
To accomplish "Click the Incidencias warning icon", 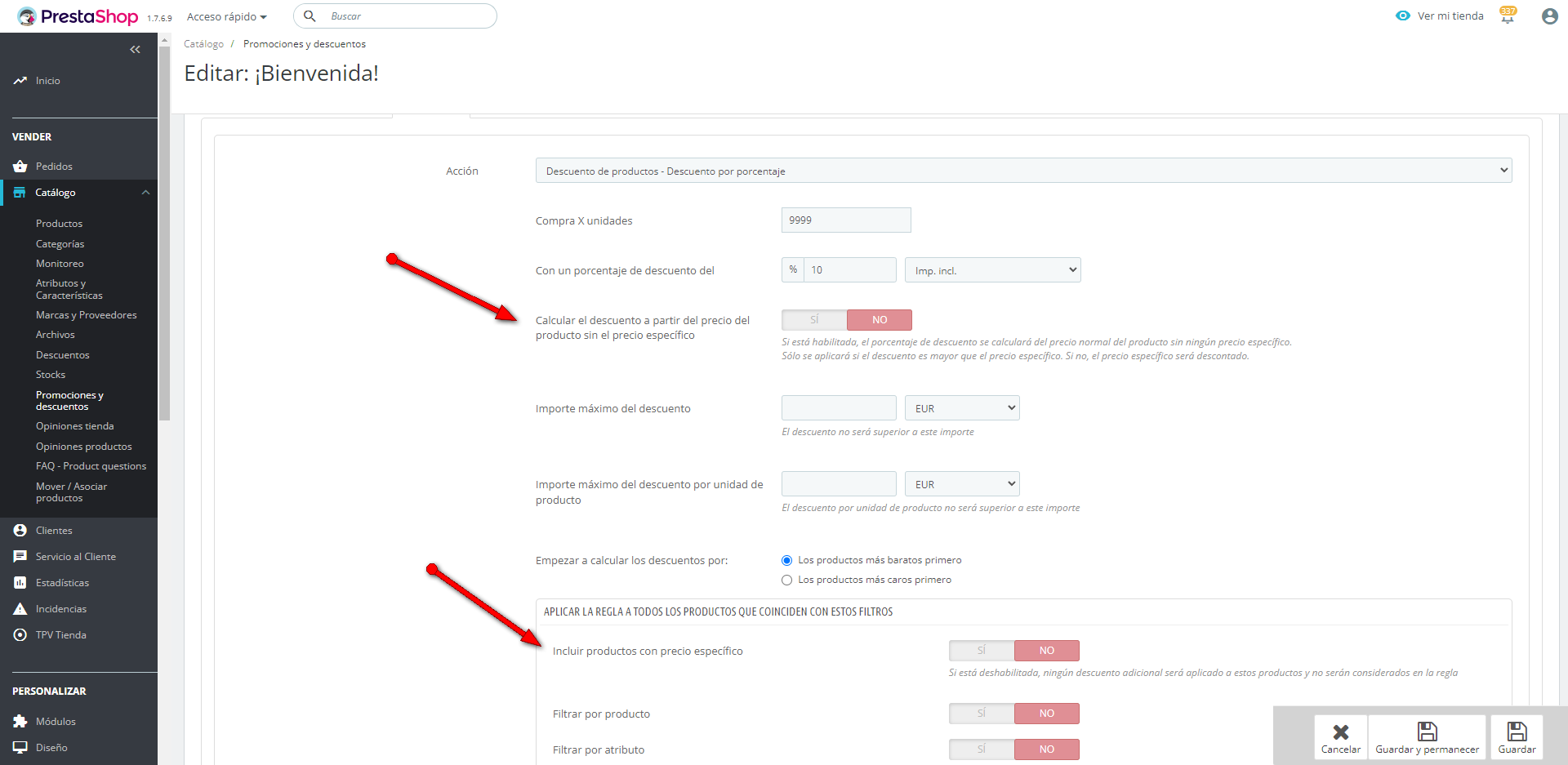I will [20, 609].
